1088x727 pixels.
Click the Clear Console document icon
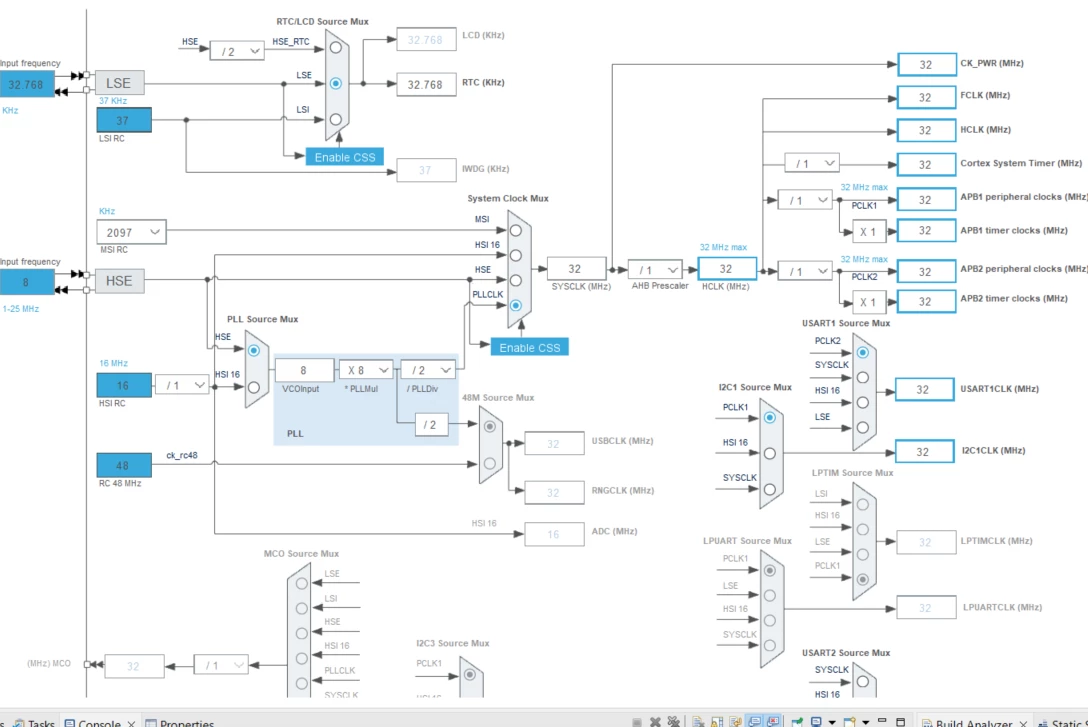click(x=698, y=722)
